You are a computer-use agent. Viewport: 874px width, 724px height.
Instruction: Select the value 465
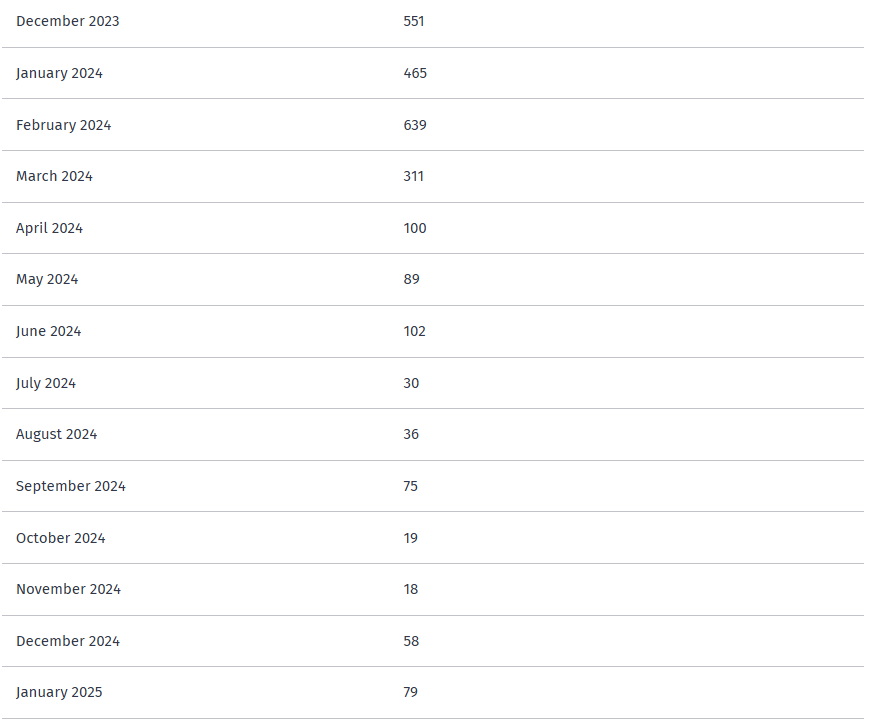(x=415, y=73)
